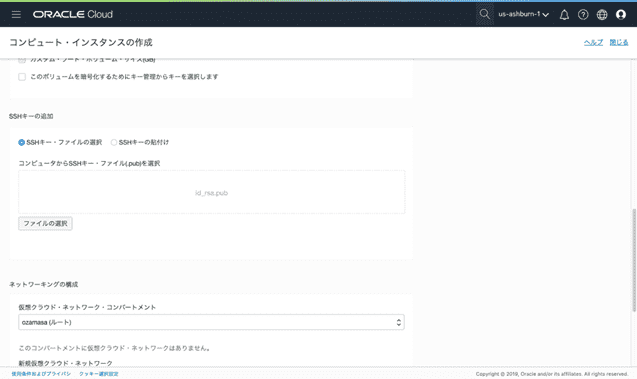
Task: Click the コンピュート・インスタンスの作成 page title
Action: [x=81, y=42]
